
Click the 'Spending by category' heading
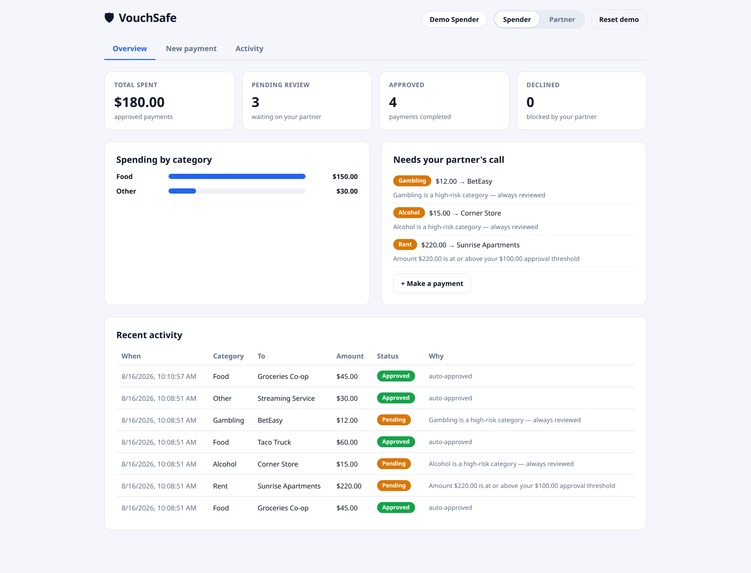164,160
